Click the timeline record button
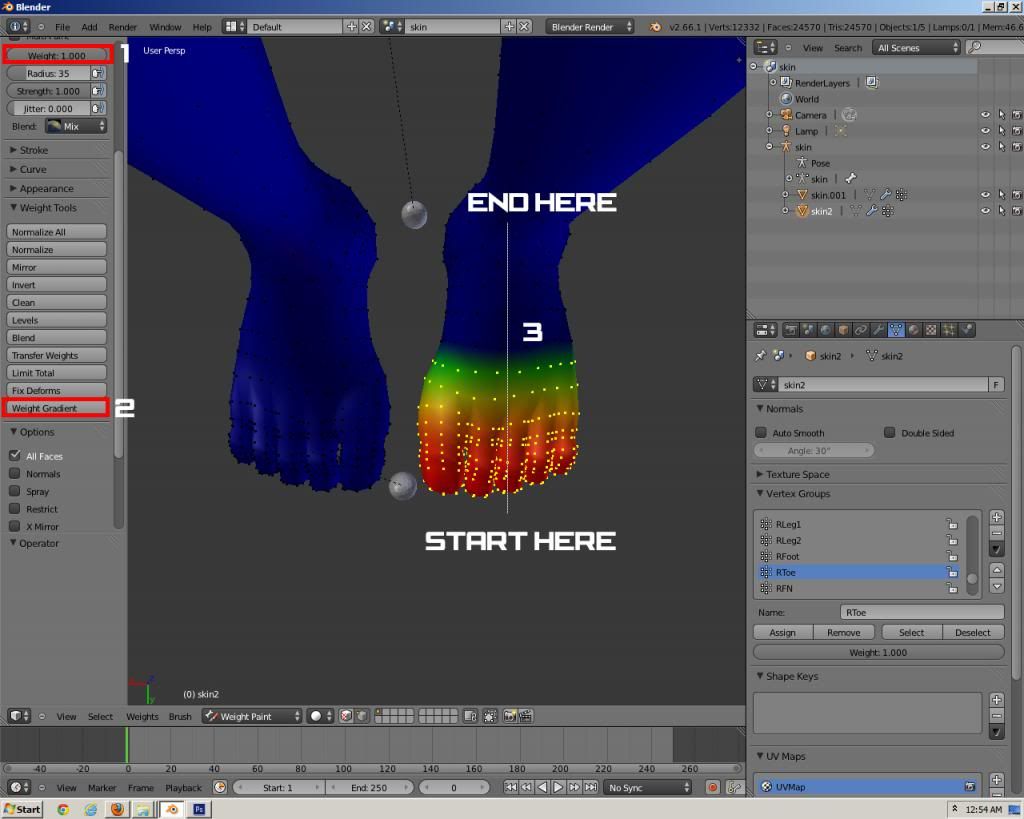Viewport: 1024px width, 819px height. click(712, 788)
